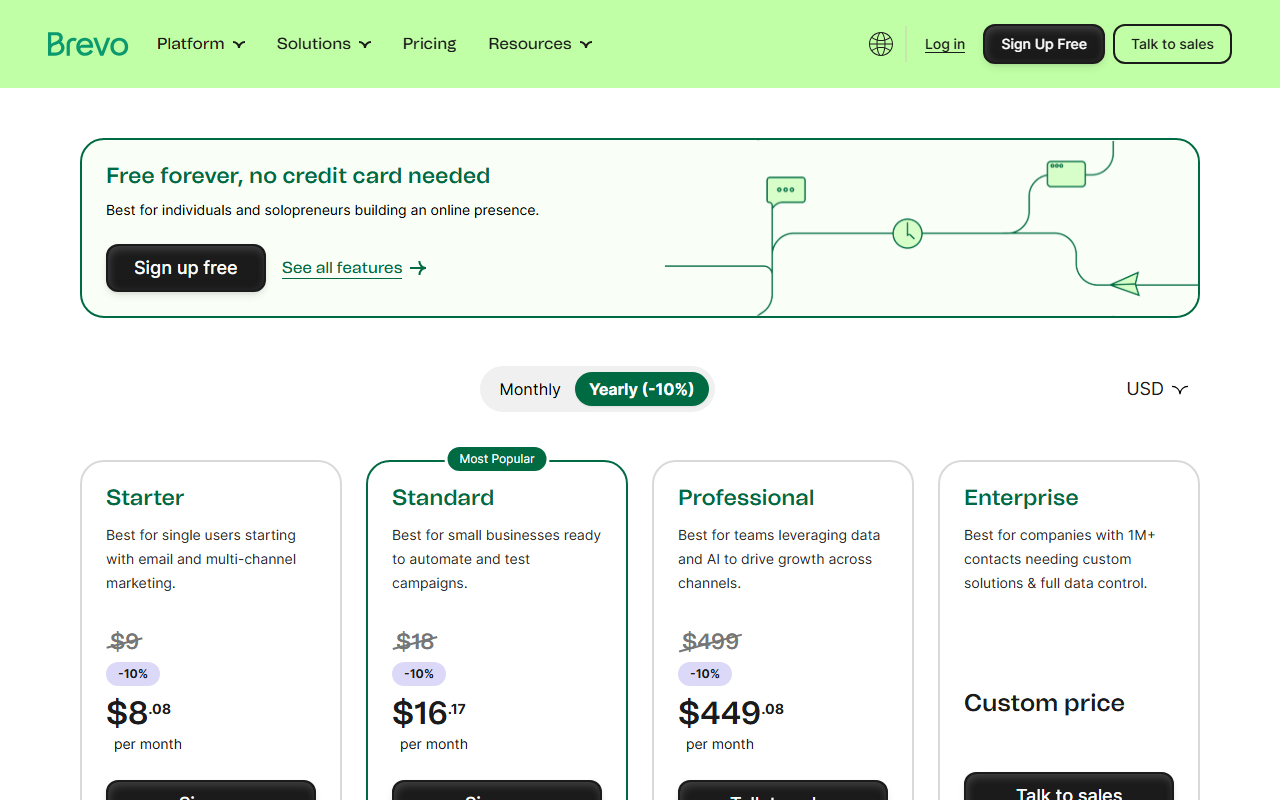
Task: Click the $449.08 Professional price
Action: coord(731,713)
